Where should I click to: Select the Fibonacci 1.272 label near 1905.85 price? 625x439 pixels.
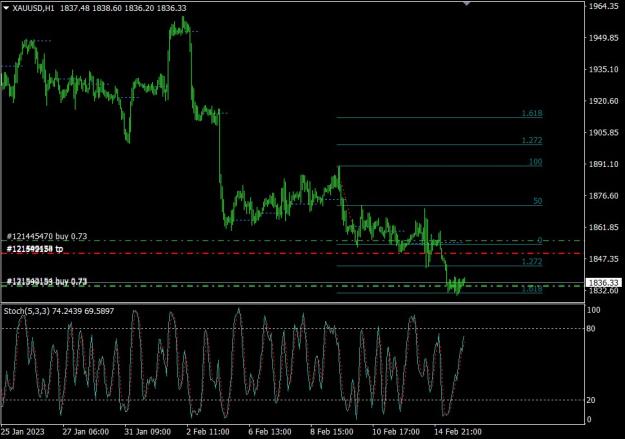(x=532, y=140)
